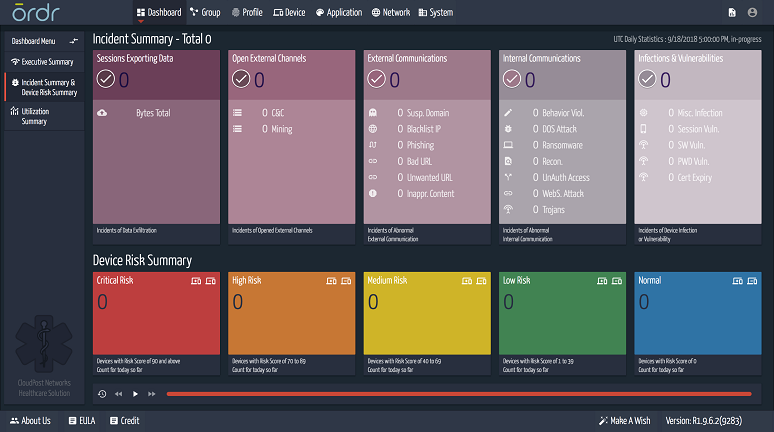Open the EULA link in footer
The width and height of the screenshot is (774, 432).
click(81, 421)
